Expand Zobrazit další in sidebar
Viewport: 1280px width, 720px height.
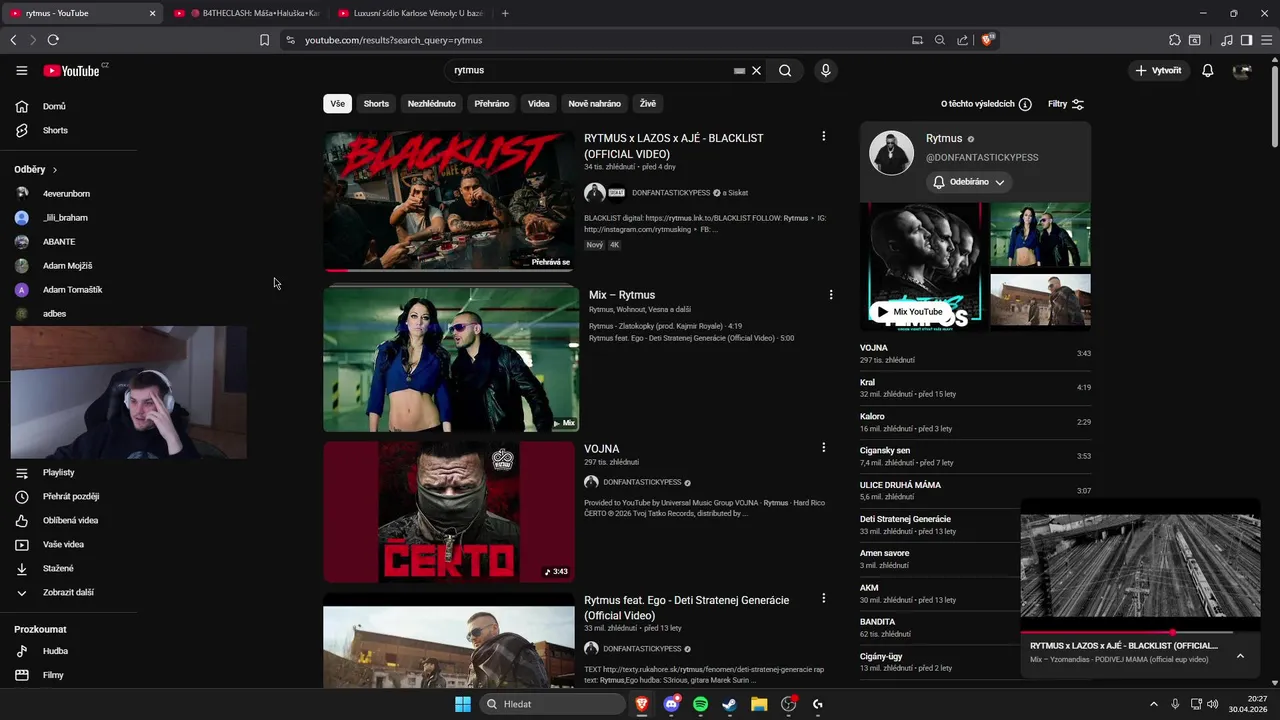tap(68, 592)
